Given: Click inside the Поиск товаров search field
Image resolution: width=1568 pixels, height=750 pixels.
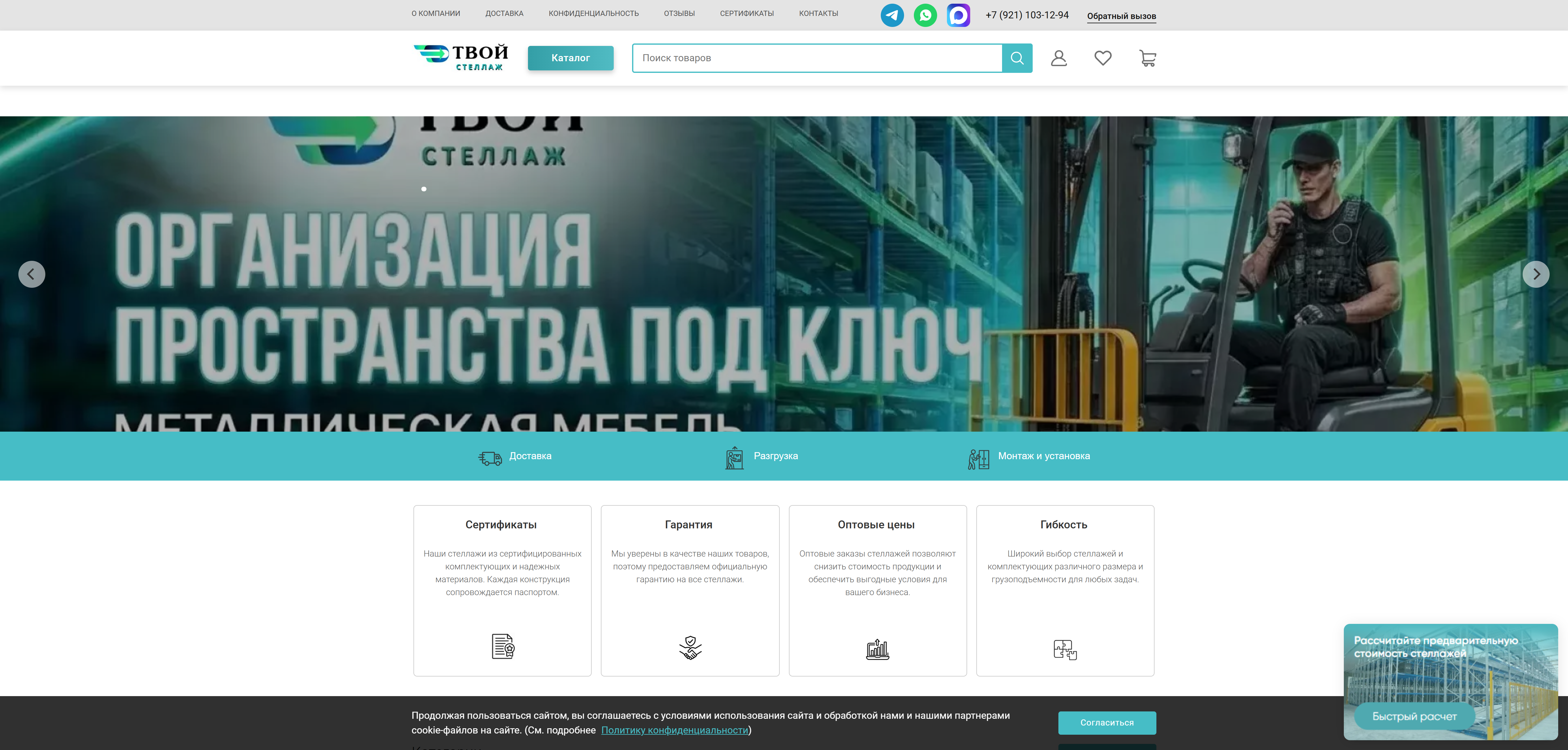Looking at the screenshot, I should click(x=791, y=58).
